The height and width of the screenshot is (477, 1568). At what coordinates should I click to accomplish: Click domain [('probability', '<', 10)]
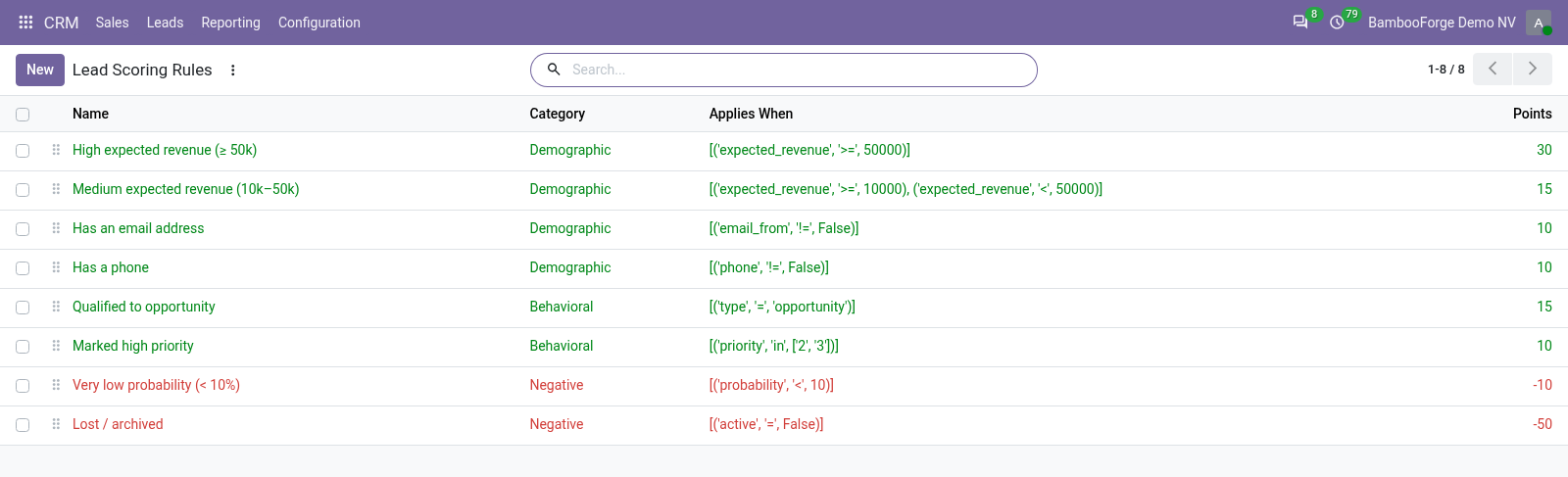pos(771,385)
